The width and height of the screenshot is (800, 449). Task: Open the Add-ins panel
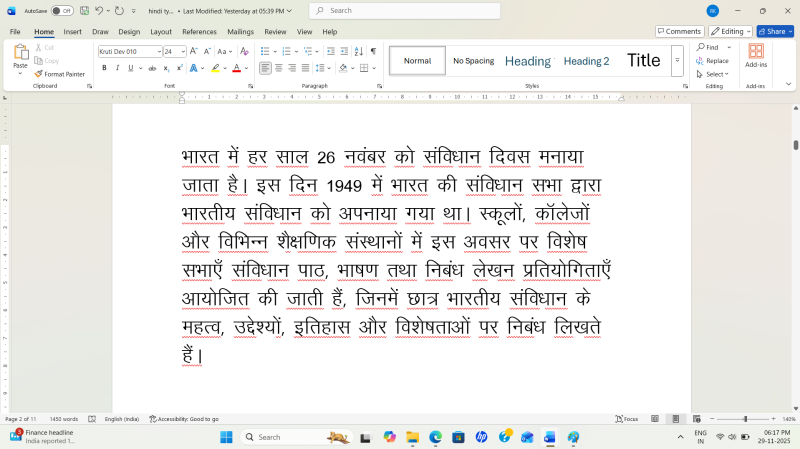(x=755, y=56)
